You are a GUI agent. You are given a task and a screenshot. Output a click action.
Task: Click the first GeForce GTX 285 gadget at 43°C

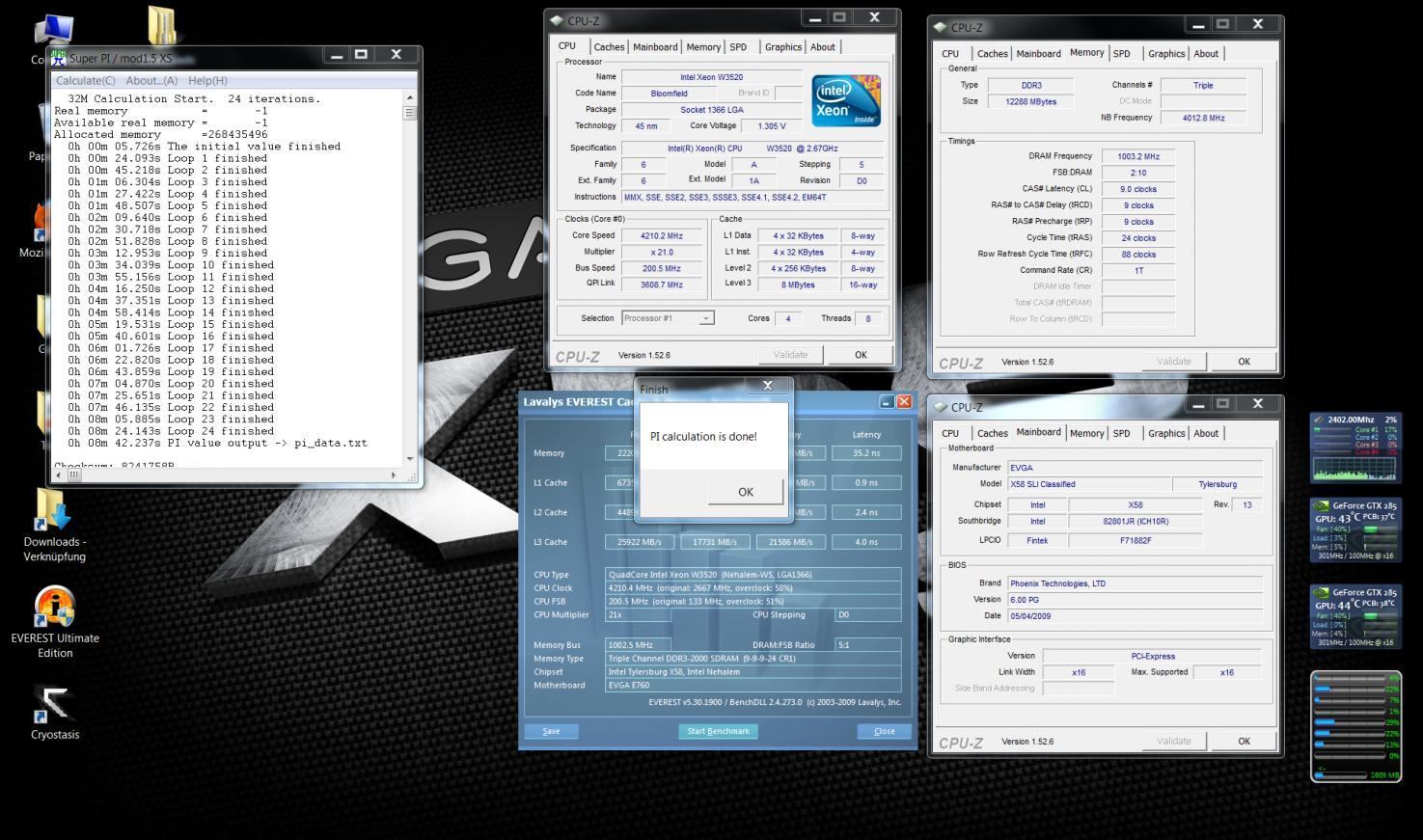[x=1355, y=529]
